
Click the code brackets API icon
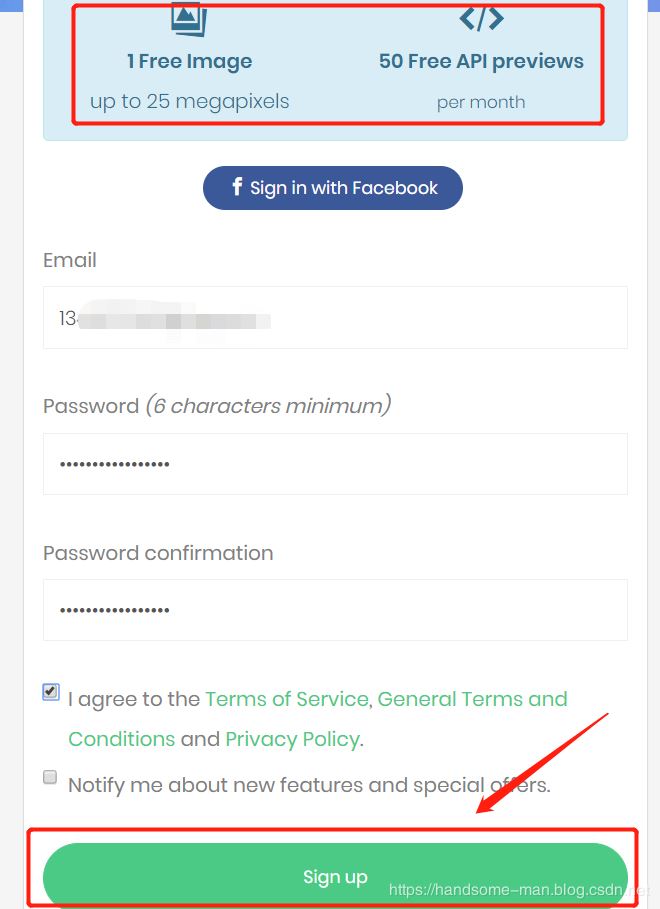(481, 18)
